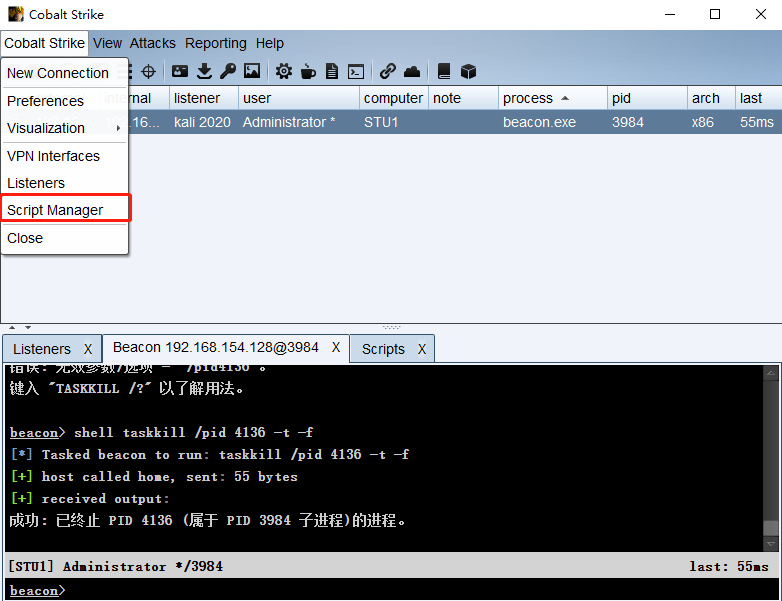Sort by computer column header
The width and height of the screenshot is (782, 601).
(393, 98)
